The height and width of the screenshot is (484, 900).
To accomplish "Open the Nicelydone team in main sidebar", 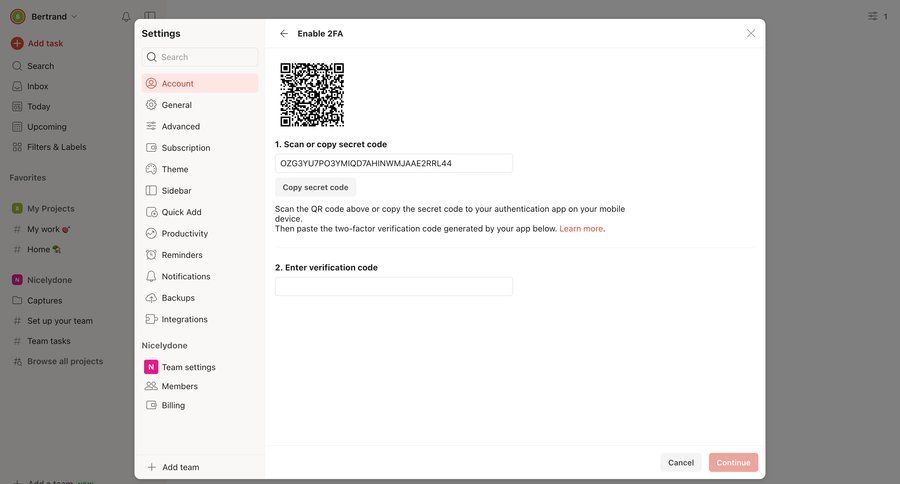I will coord(49,280).
